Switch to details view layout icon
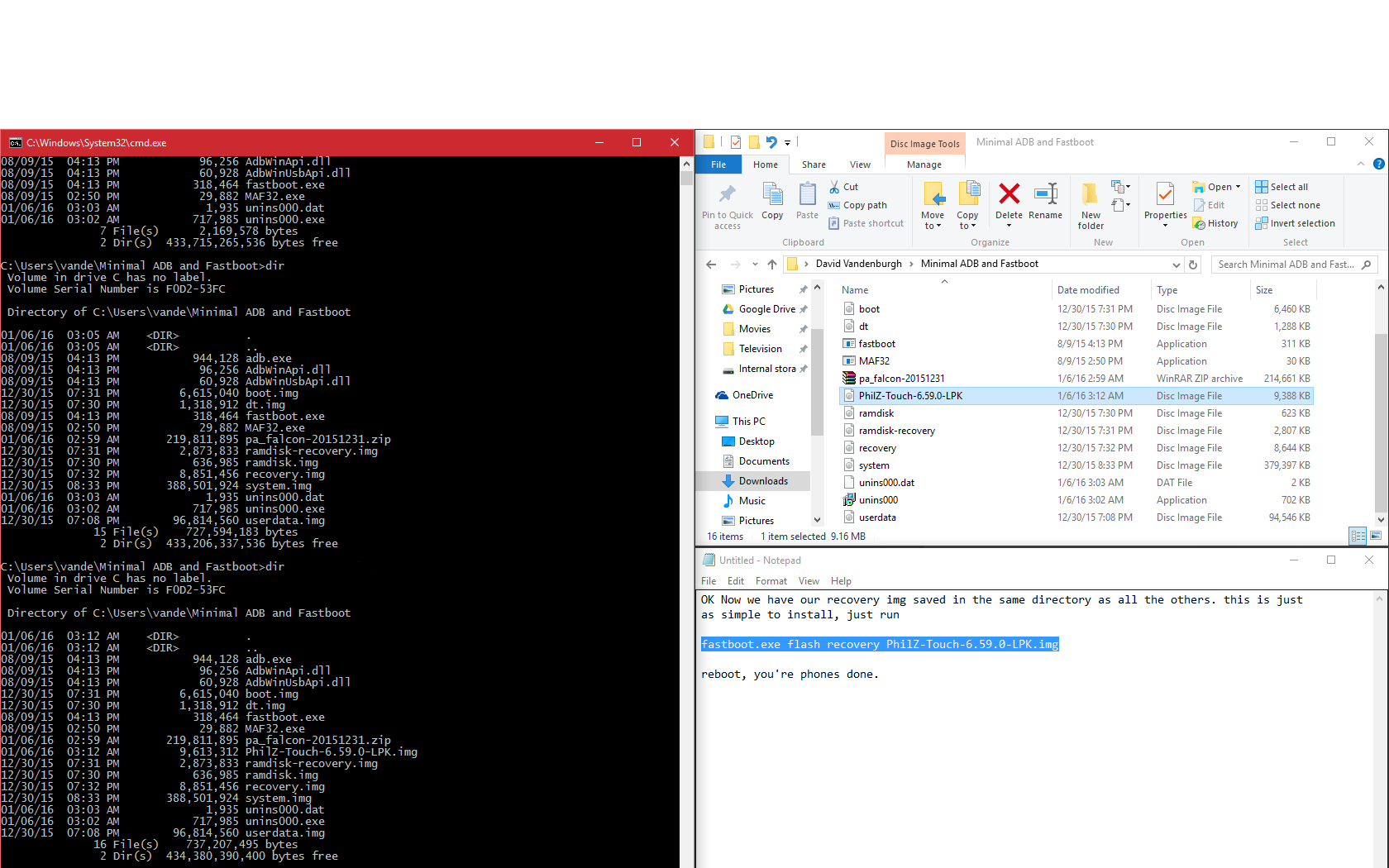 [x=1358, y=536]
